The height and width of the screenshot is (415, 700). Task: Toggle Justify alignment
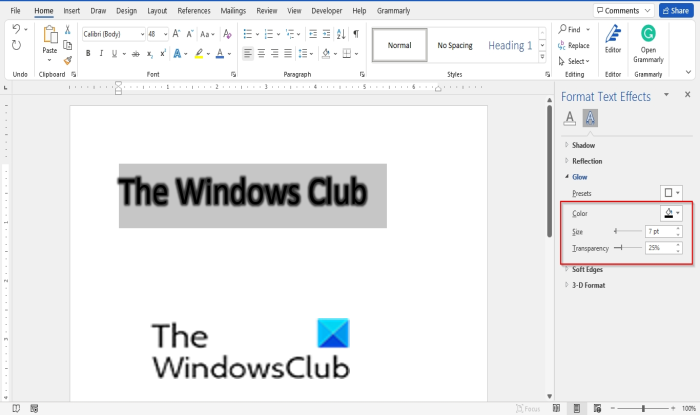pyautogui.click(x=288, y=54)
